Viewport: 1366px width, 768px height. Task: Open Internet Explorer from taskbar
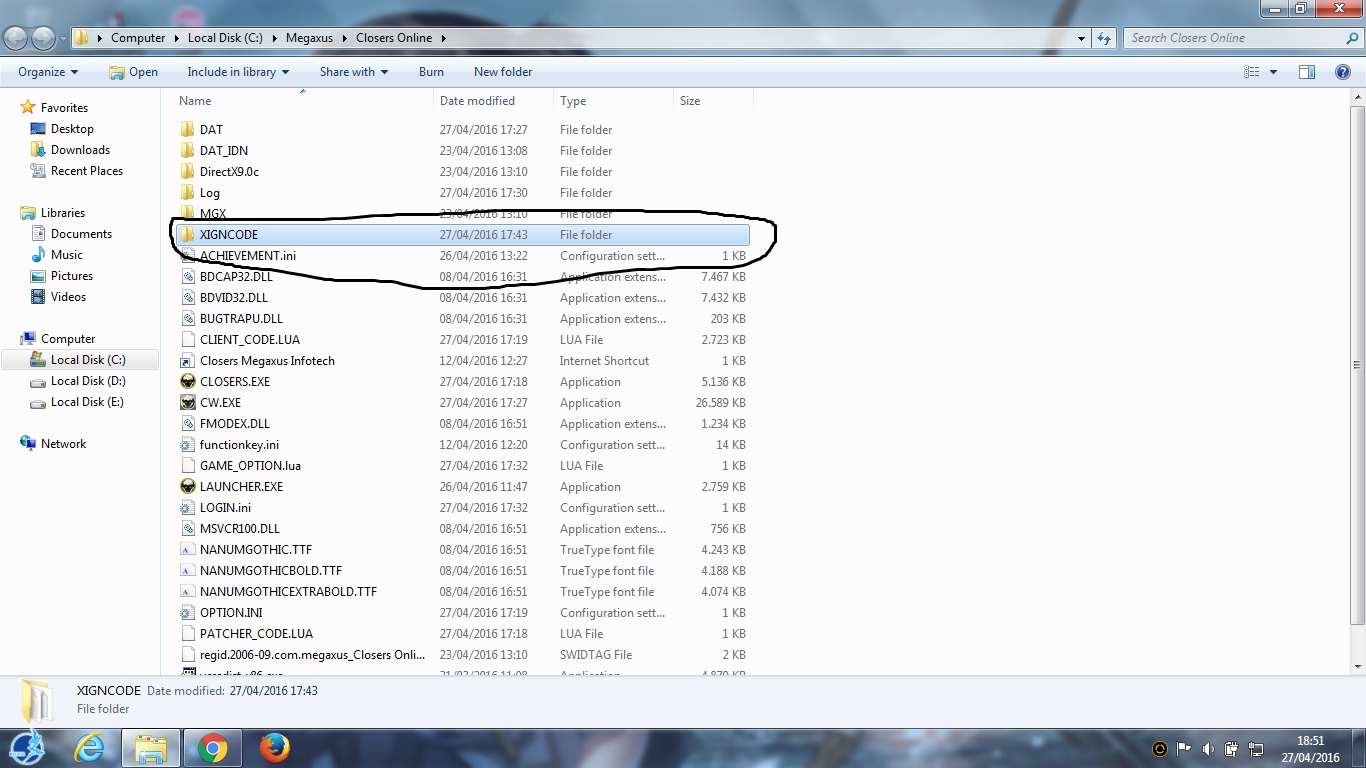pyautogui.click(x=90, y=748)
